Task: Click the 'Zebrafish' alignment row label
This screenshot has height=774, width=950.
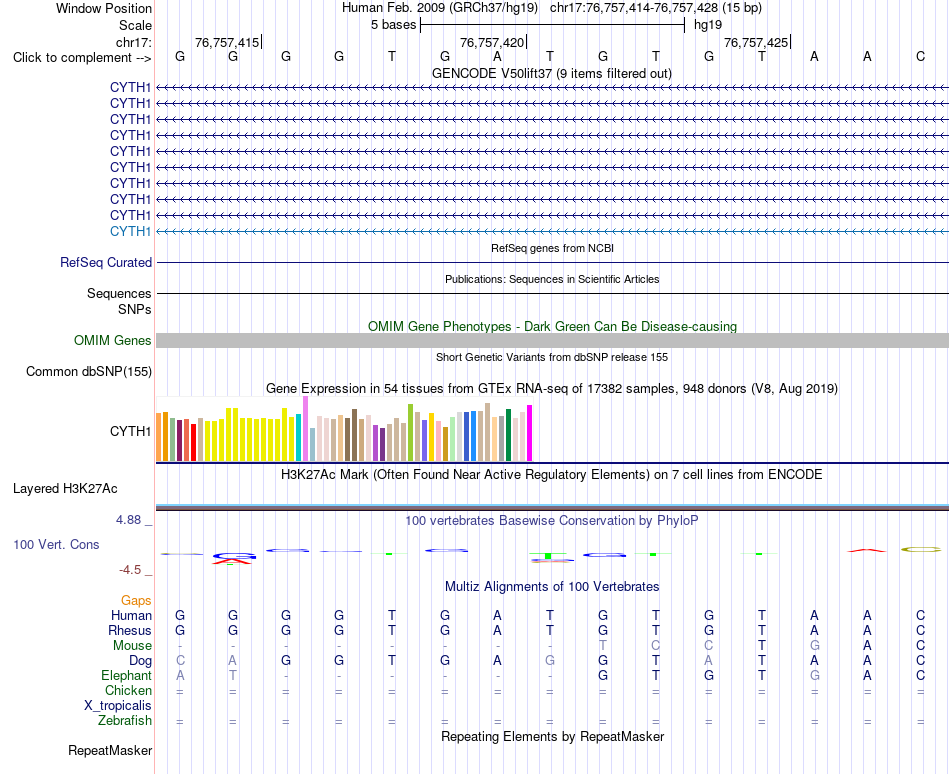Action: point(125,721)
